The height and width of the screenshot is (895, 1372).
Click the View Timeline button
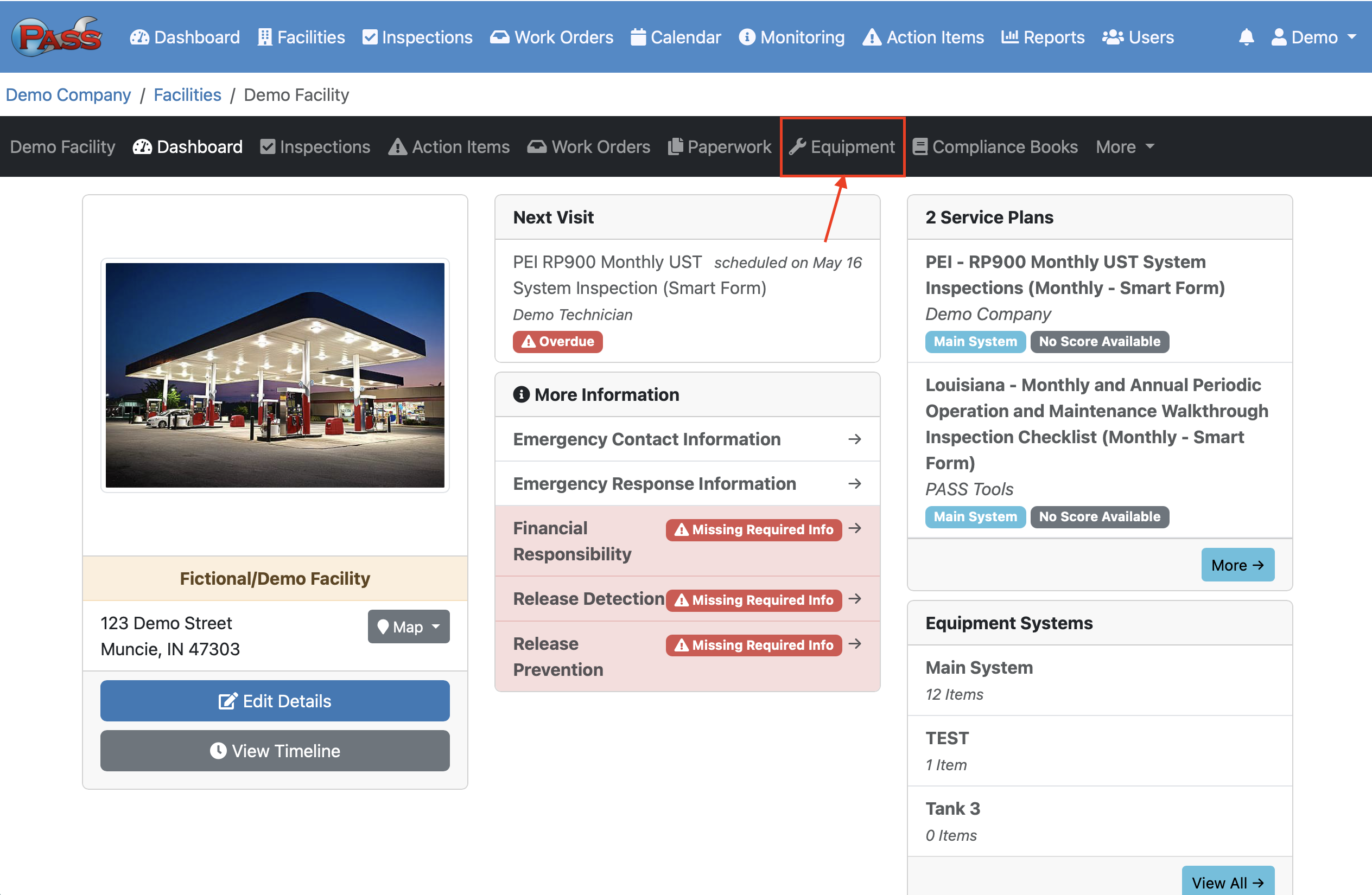(275, 751)
